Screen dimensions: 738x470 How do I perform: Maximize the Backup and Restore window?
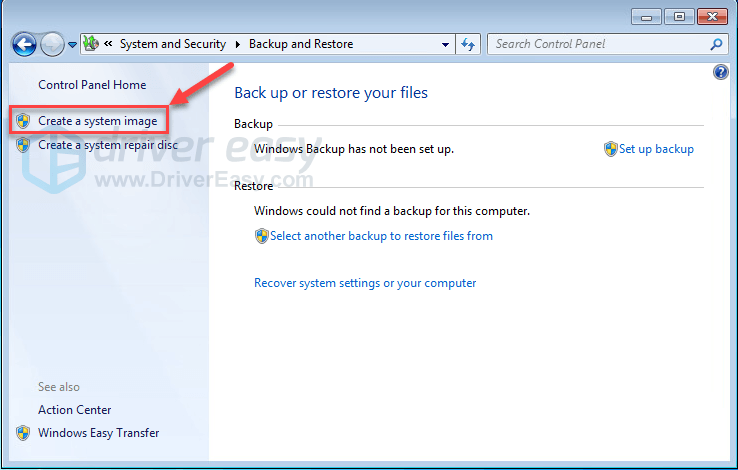pyautogui.click(x=679, y=17)
